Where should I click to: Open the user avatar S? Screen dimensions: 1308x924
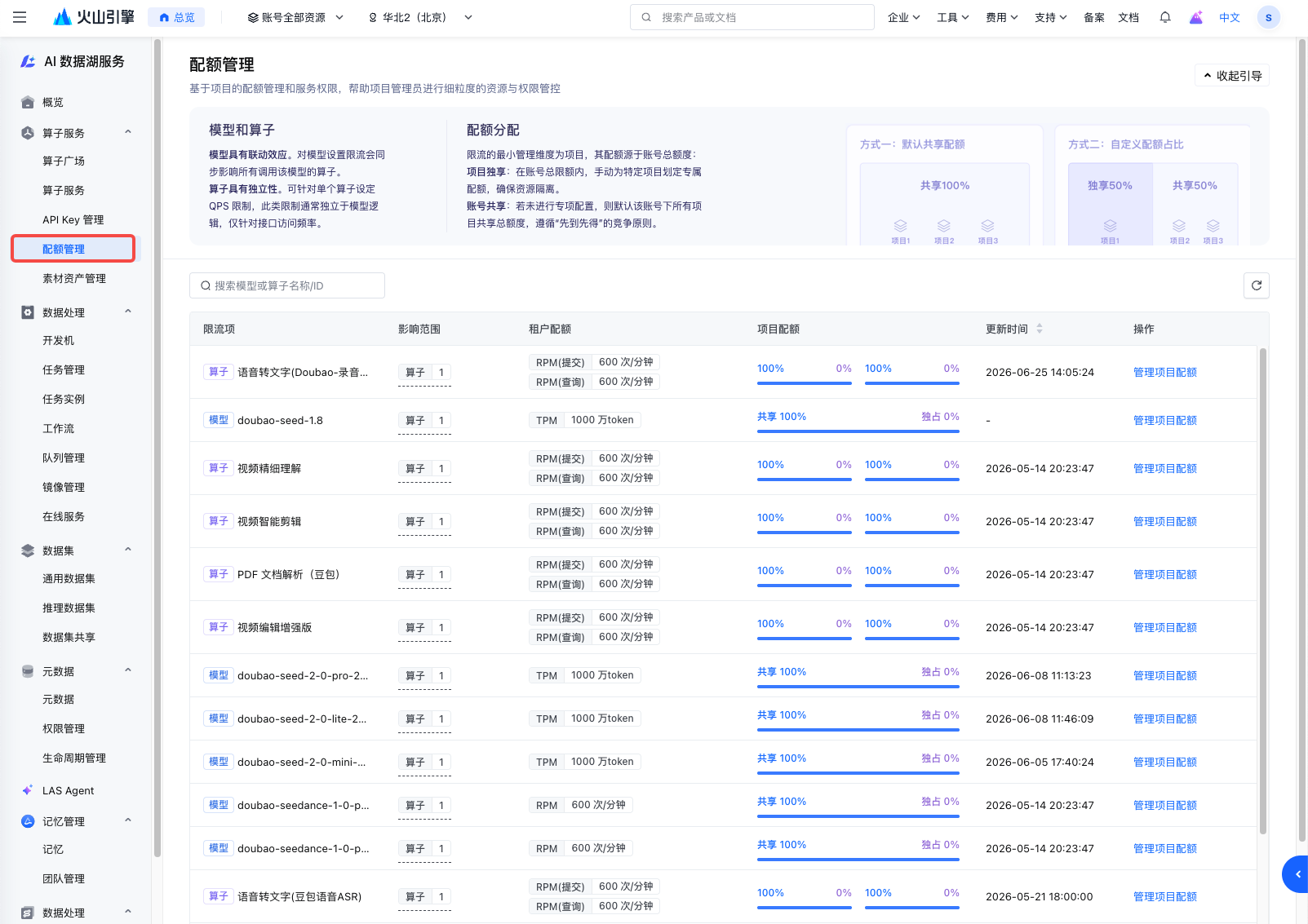tap(1268, 17)
